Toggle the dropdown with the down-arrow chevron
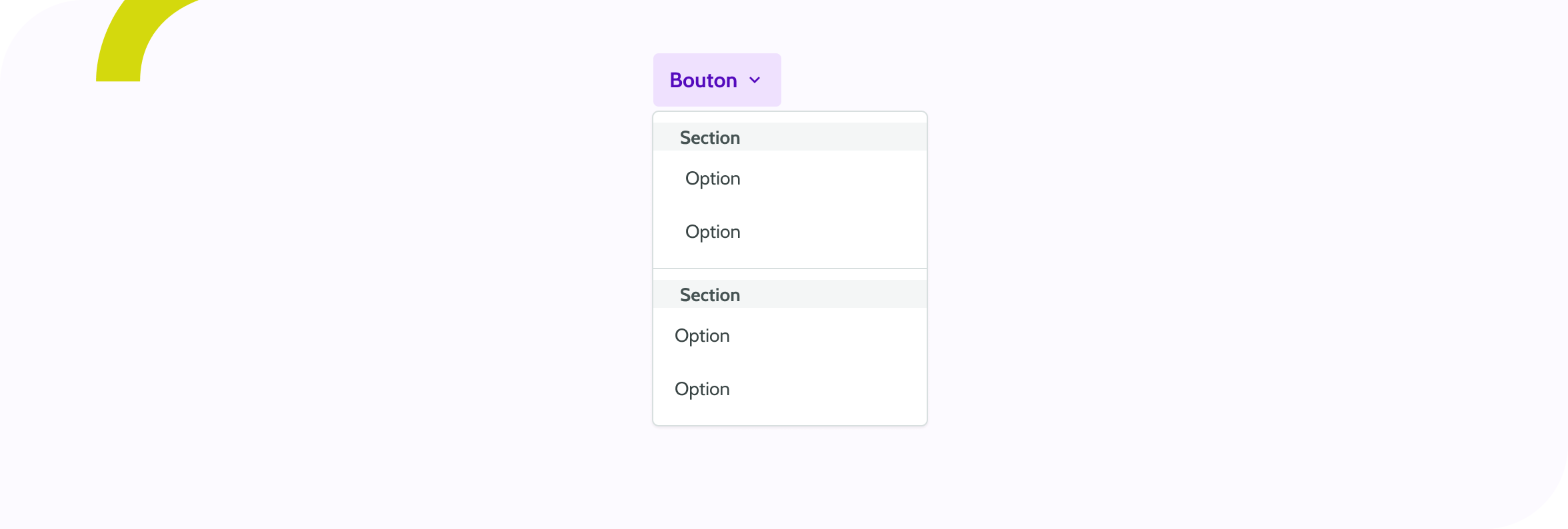This screenshot has height=529, width=1568. 755,81
